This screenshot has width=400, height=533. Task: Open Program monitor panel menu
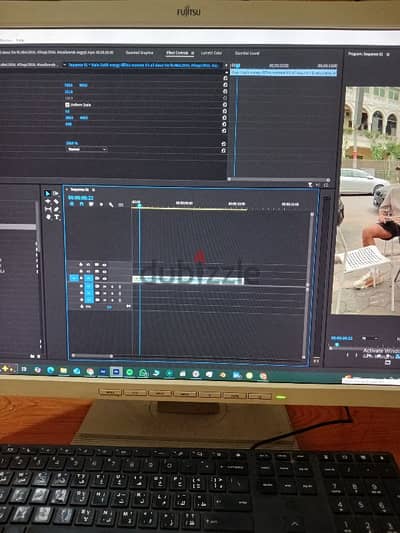(388, 54)
